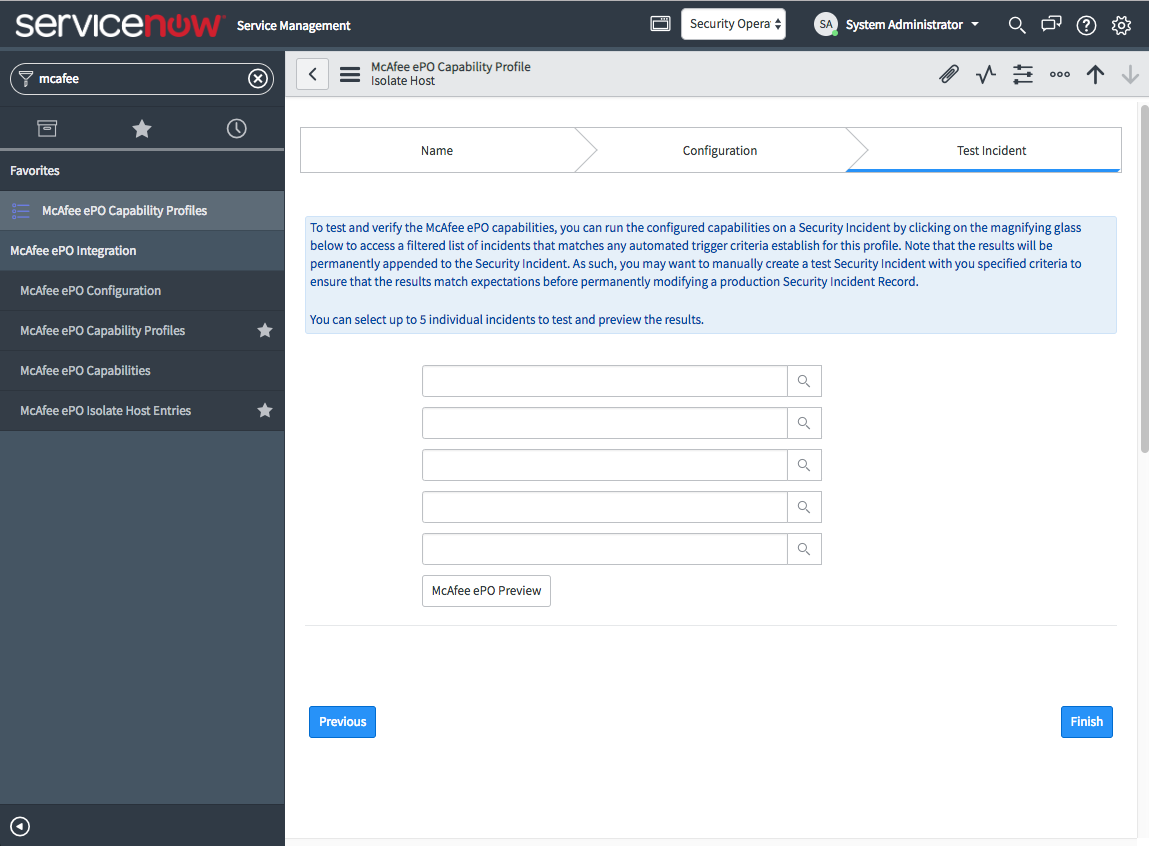Image resolution: width=1149 pixels, height=846 pixels.
Task: Open more options ellipsis
Action: 1060,74
